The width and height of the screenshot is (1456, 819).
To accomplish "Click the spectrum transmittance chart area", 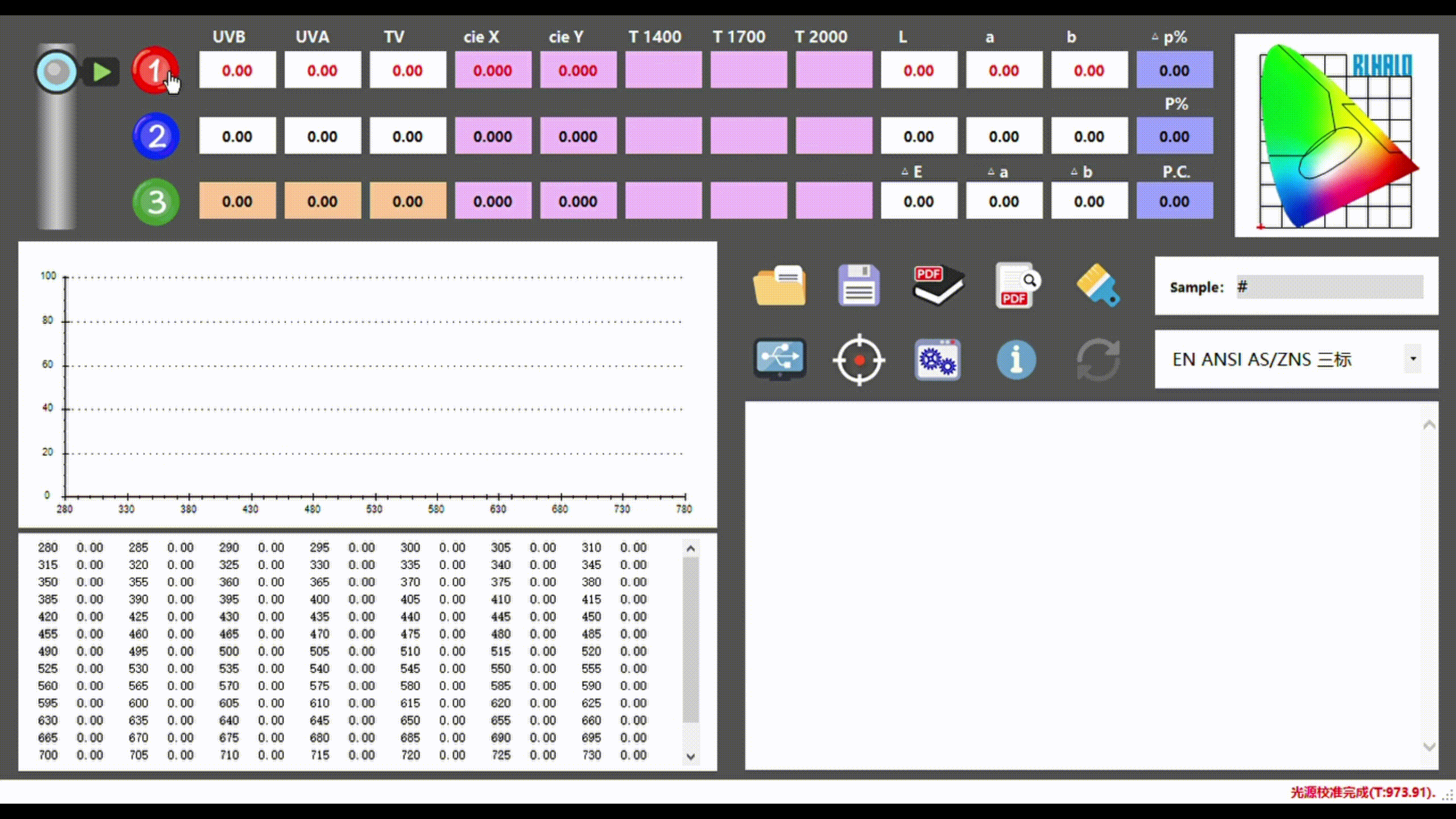I will tap(368, 385).
